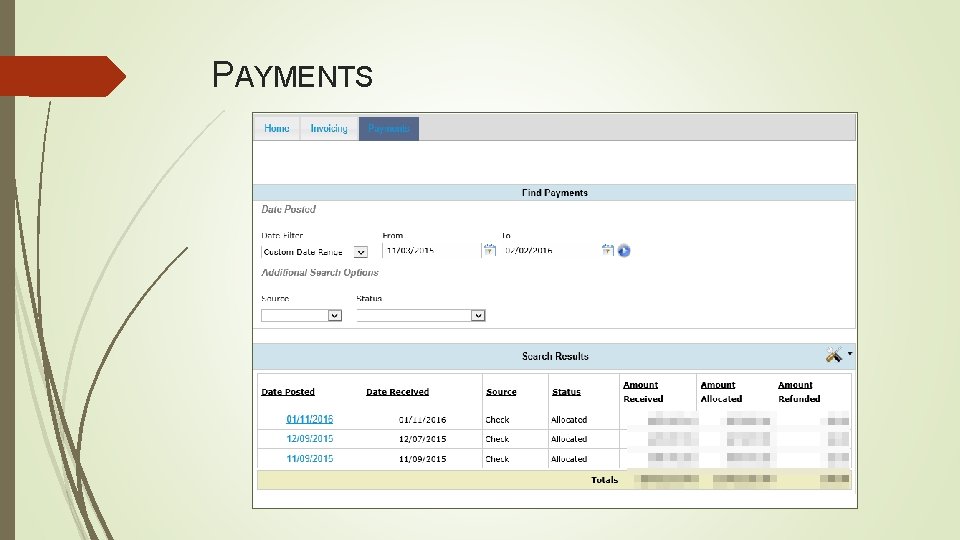Click the To date field
This screenshot has width=960, height=540.
tap(550, 250)
